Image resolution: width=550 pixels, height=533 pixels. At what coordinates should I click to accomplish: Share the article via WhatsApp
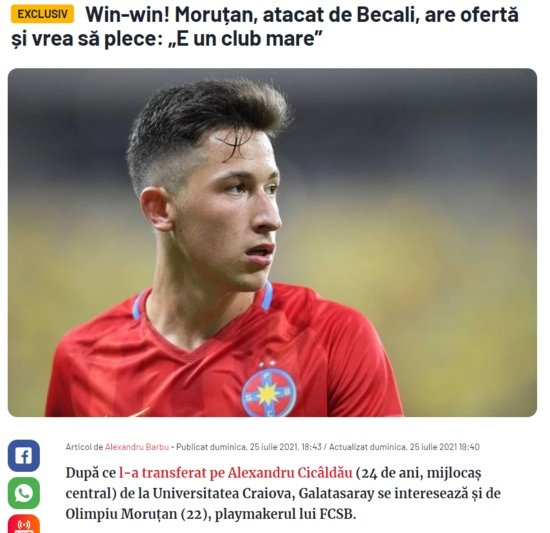click(x=24, y=493)
